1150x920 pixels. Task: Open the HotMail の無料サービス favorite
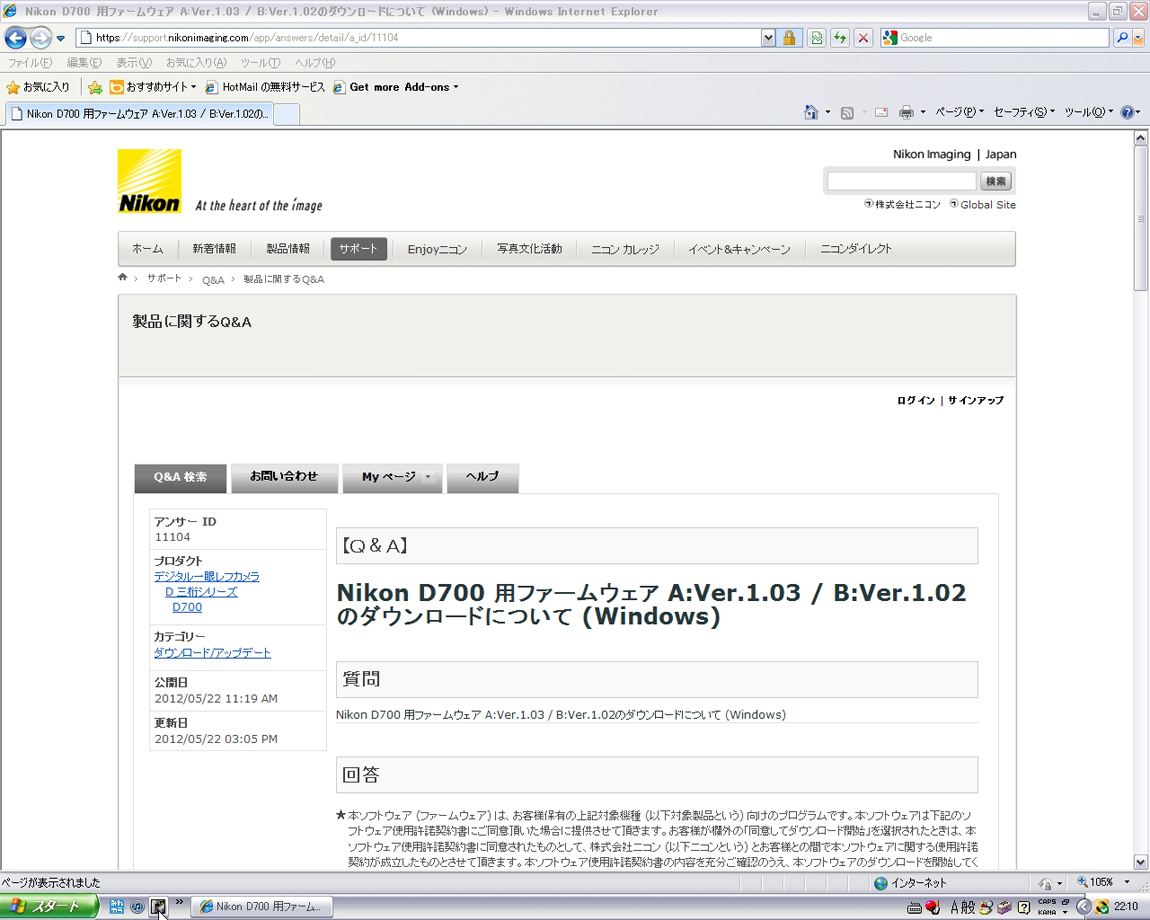(265, 87)
